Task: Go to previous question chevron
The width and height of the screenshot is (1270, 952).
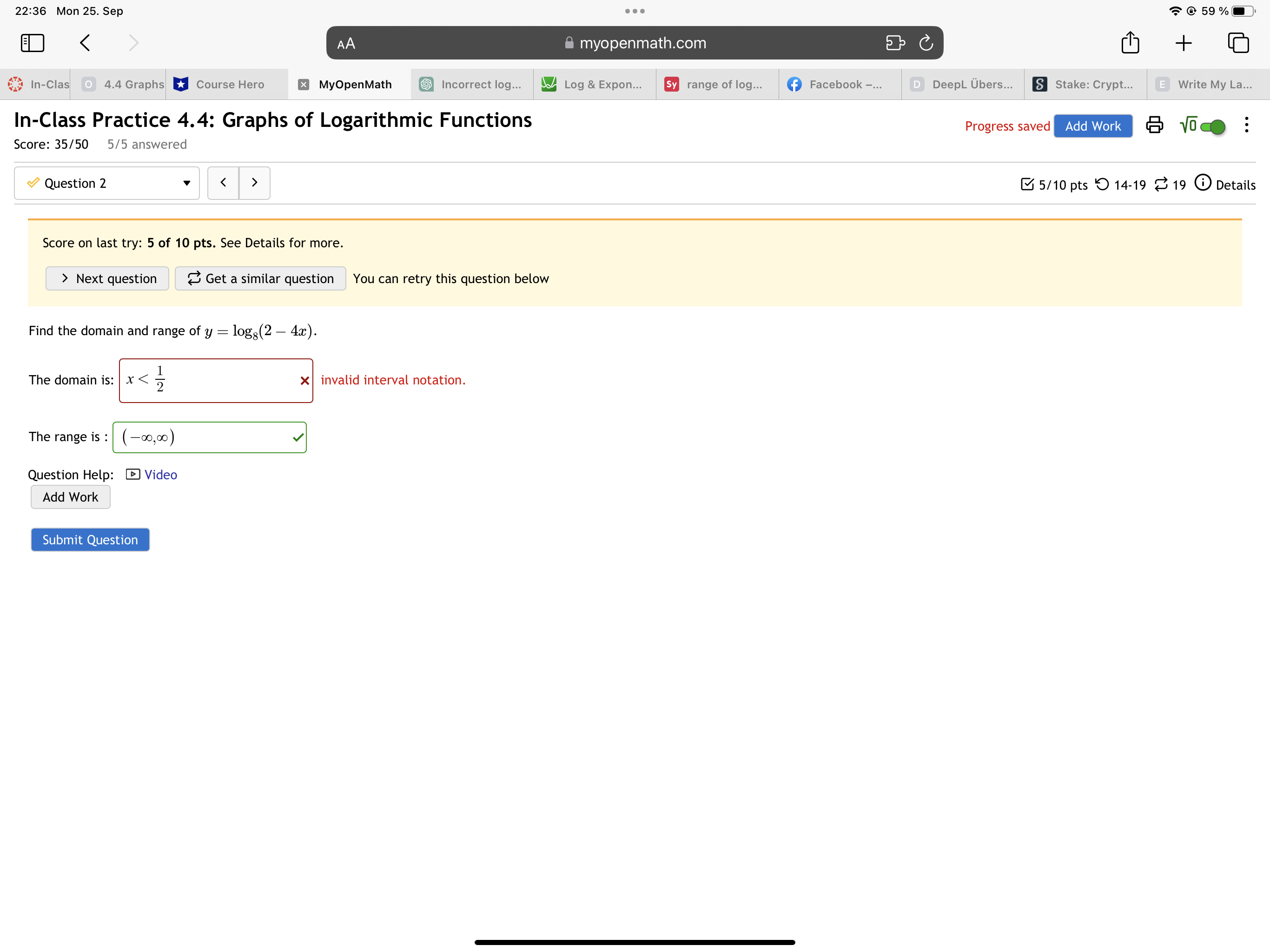Action: point(223,183)
